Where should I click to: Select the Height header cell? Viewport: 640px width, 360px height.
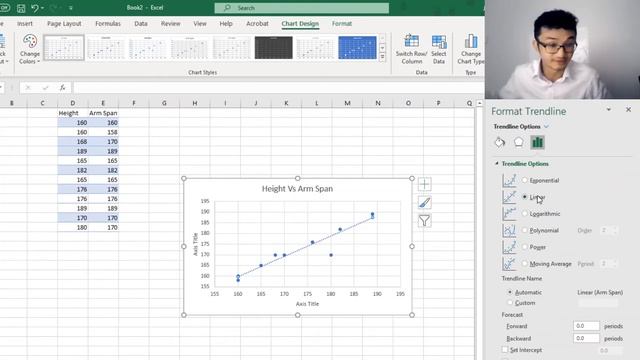73,113
